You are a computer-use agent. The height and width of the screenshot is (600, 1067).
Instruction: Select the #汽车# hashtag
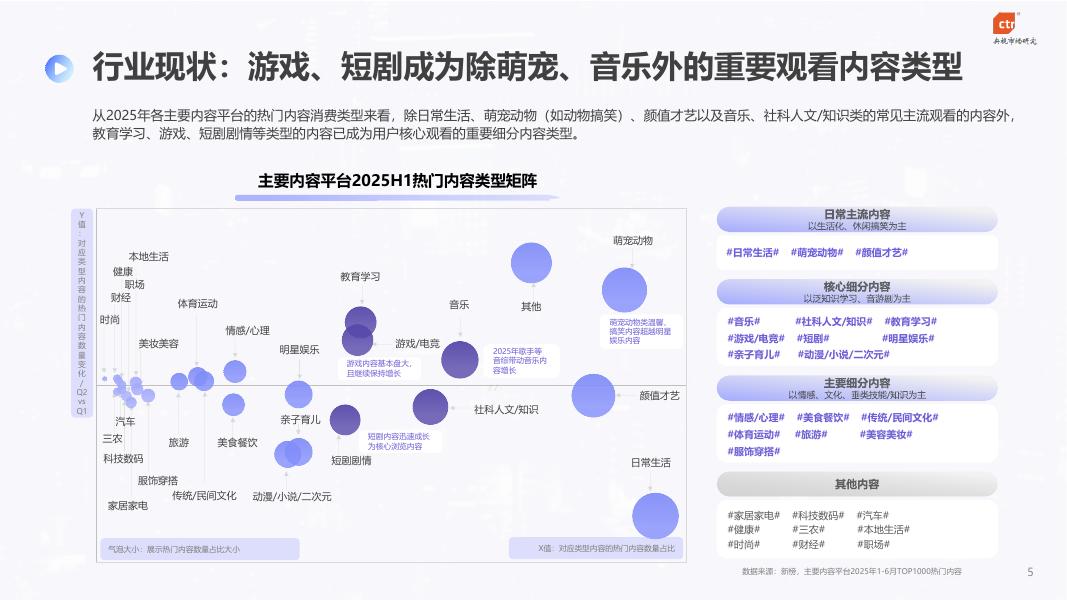tap(872, 516)
